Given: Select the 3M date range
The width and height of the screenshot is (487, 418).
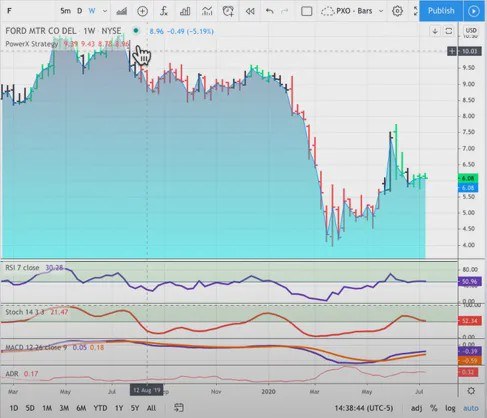Looking at the screenshot, I should coord(64,408).
